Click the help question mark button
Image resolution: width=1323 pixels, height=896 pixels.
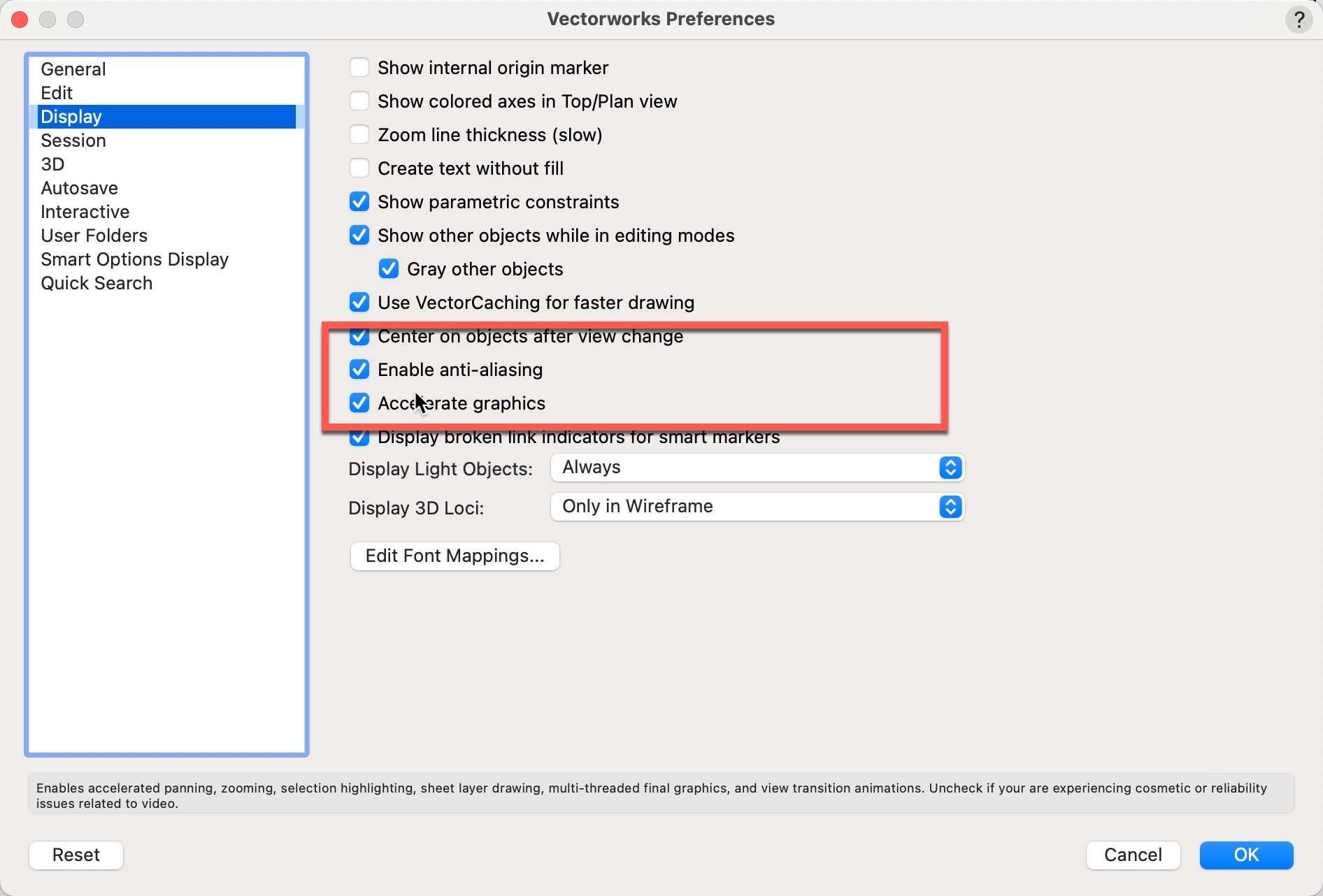1299,20
